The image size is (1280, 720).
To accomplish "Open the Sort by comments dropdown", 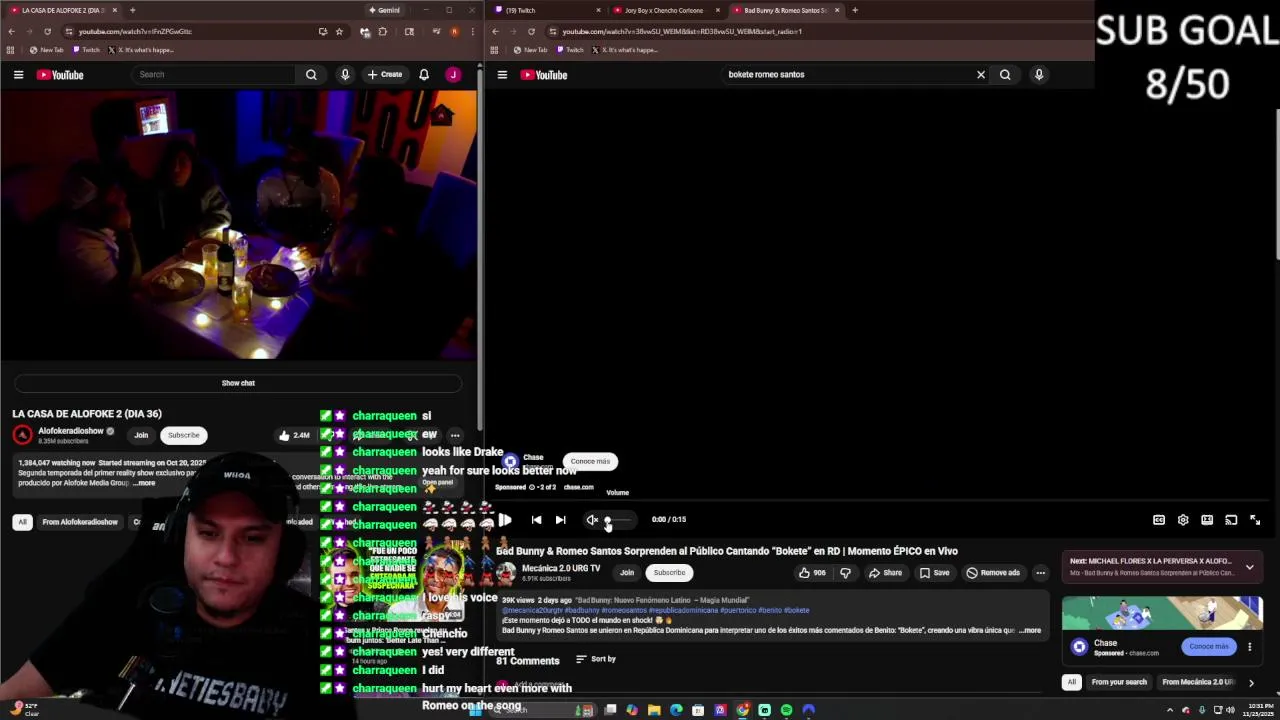I will pos(596,659).
